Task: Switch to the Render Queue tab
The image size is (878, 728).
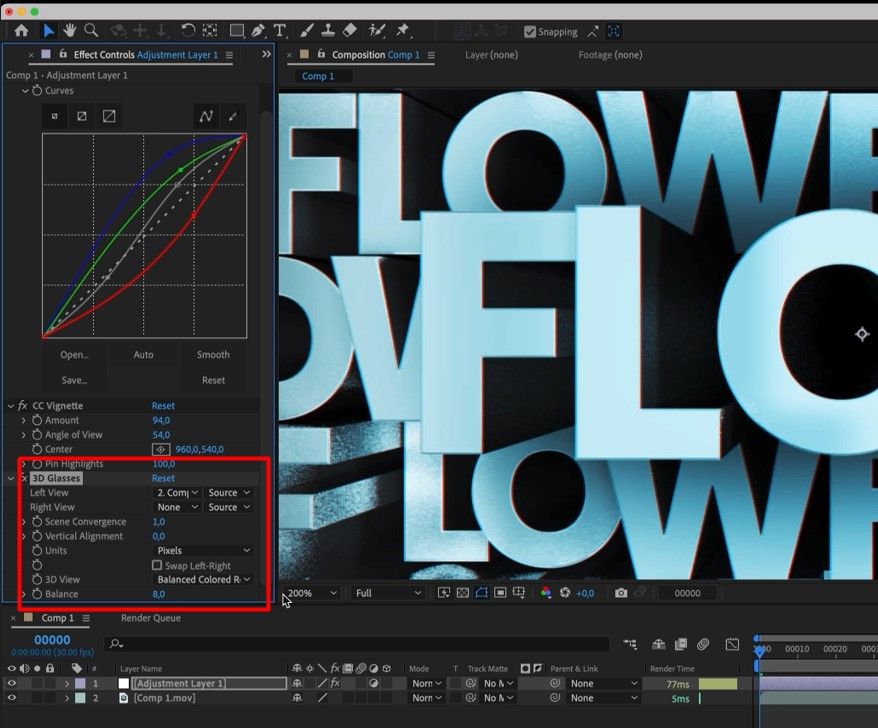Action: [x=150, y=618]
